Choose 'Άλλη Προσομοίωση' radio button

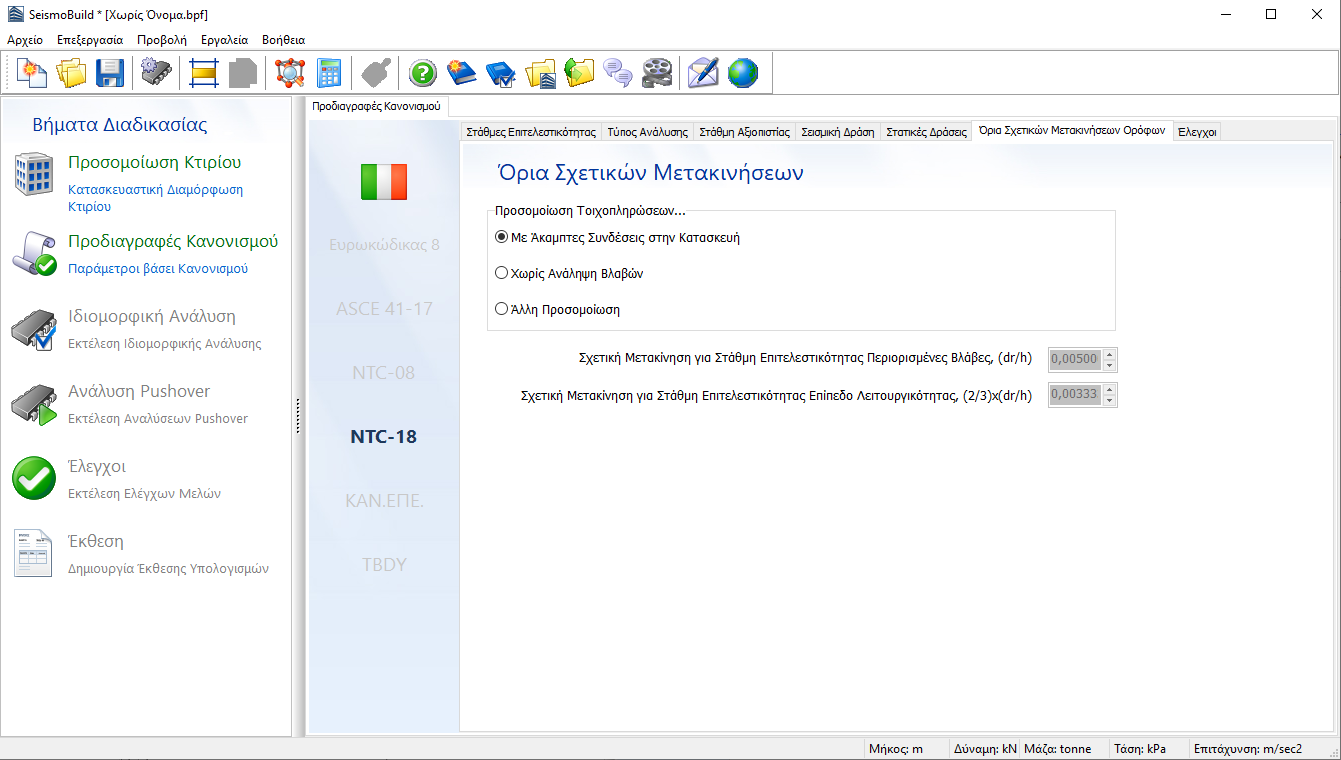502,309
